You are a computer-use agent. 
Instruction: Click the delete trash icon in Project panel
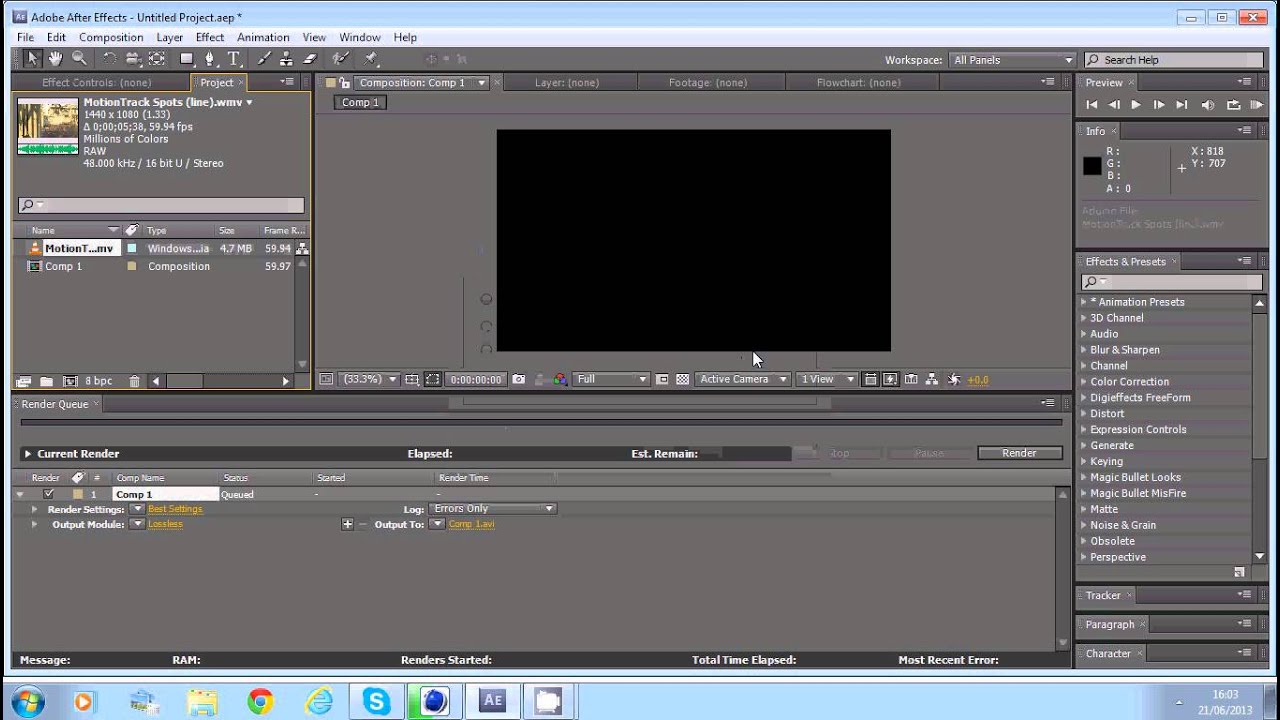[x=134, y=381]
